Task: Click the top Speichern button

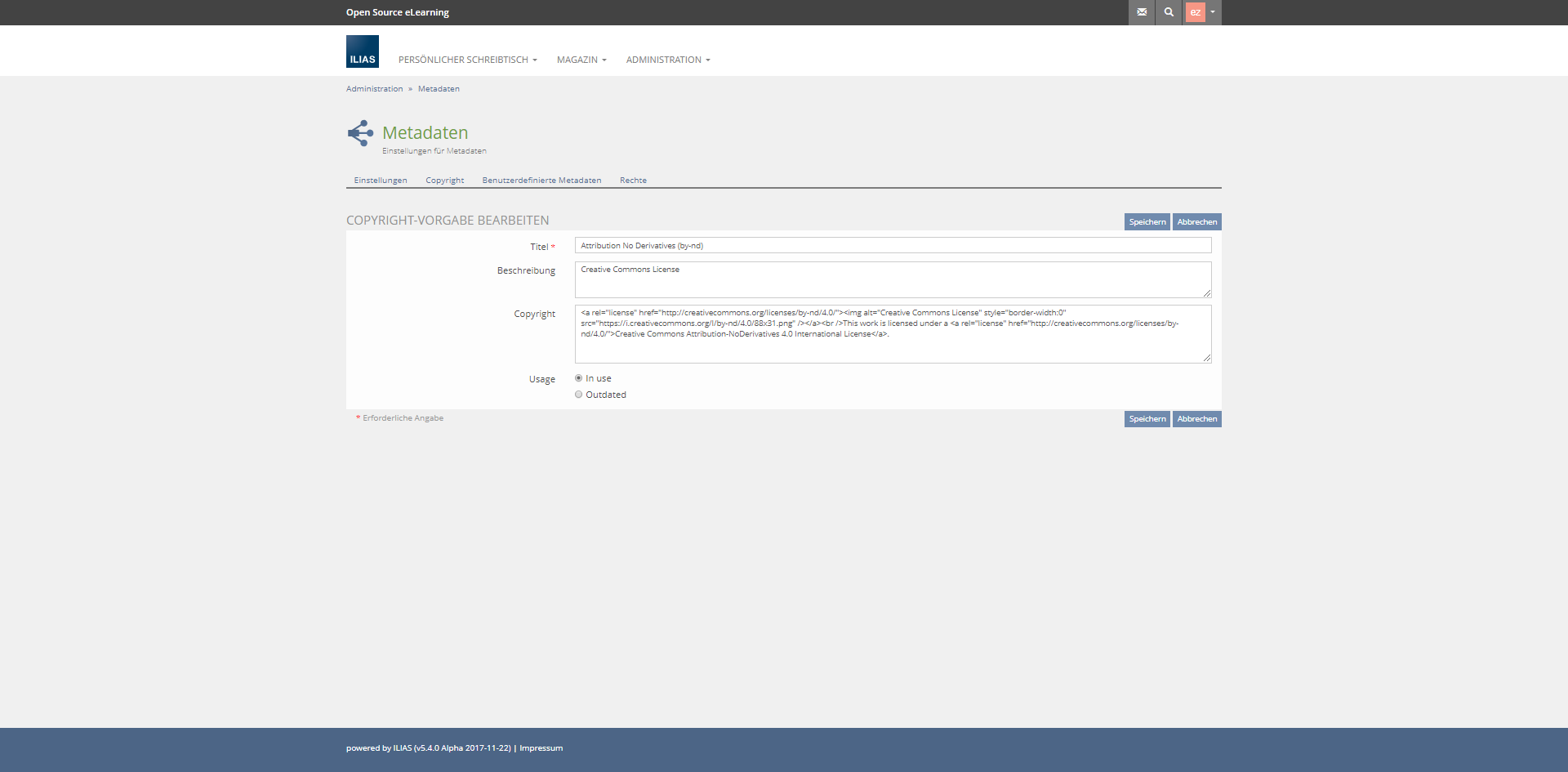Action: pyautogui.click(x=1147, y=222)
